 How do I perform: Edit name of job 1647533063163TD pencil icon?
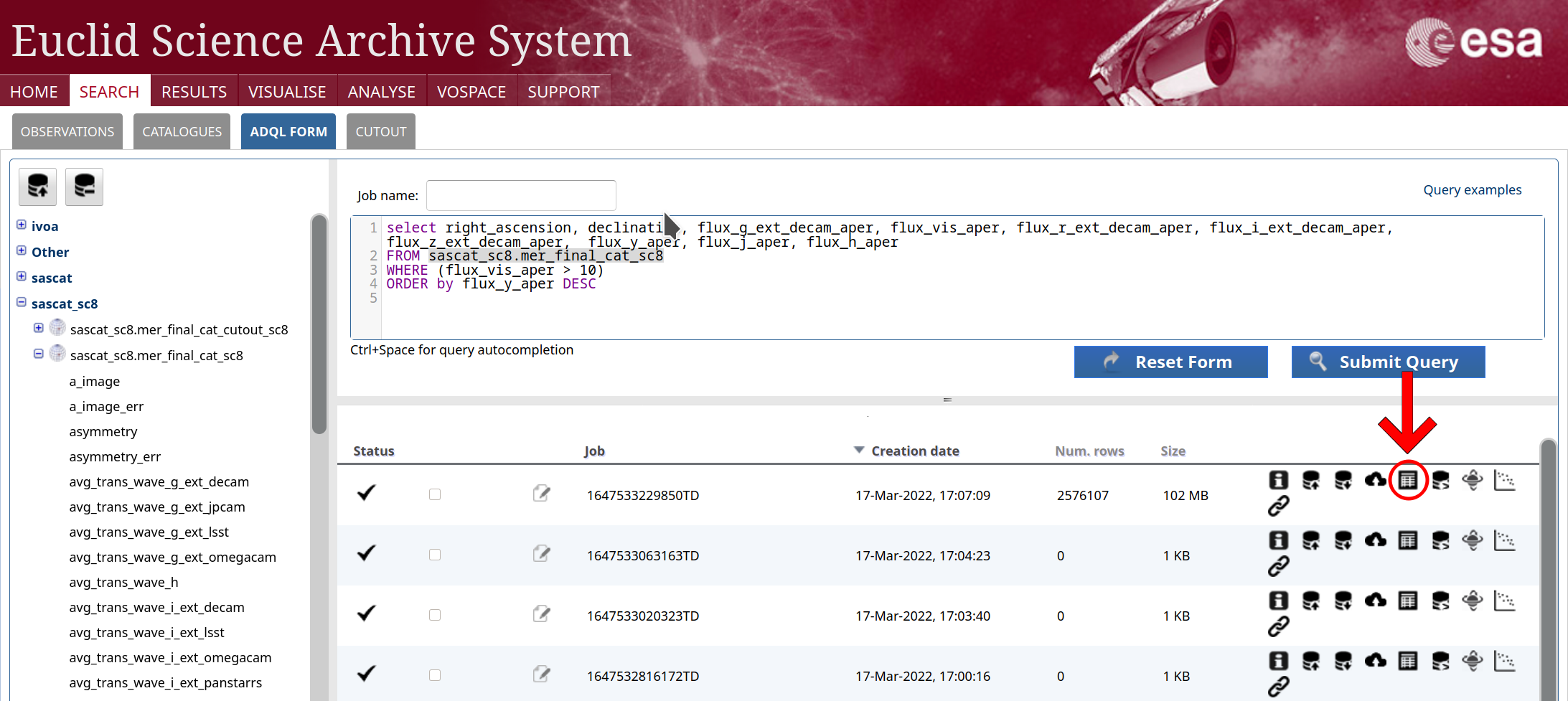(x=542, y=553)
